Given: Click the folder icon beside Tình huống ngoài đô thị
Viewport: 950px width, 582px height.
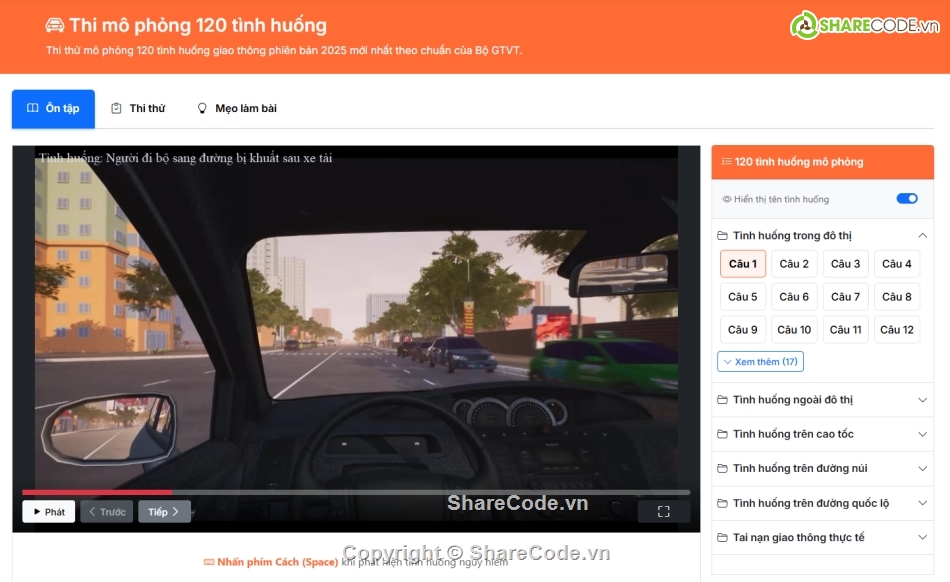Looking at the screenshot, I should click(x=723, y=400).
